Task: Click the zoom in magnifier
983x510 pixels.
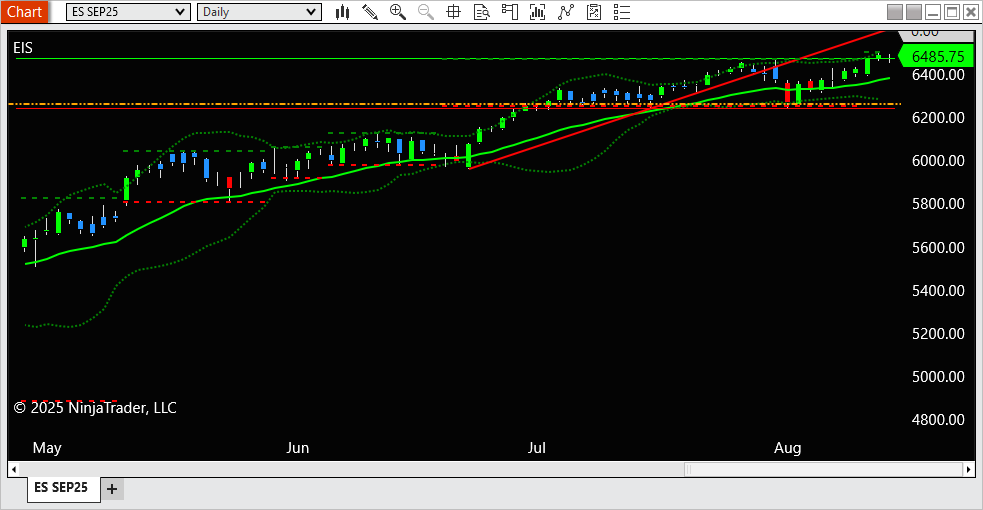Action: pyautogui.click(x=397, y=12)
